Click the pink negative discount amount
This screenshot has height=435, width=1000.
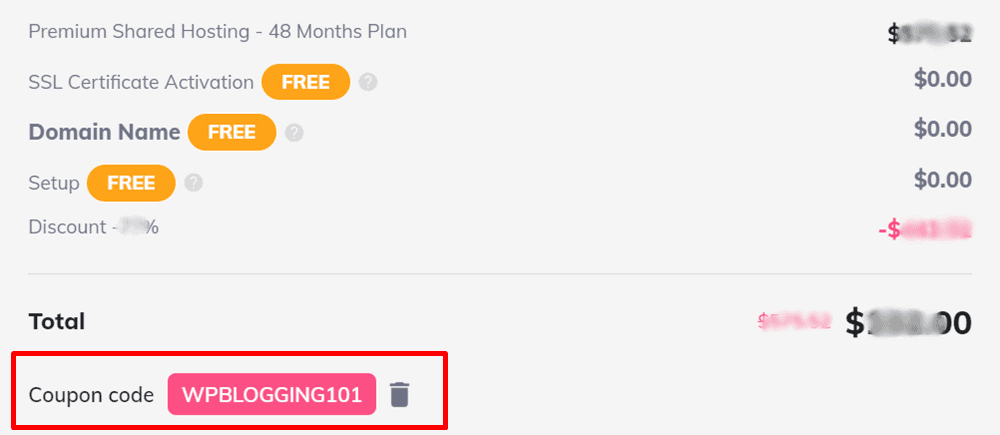925,230
